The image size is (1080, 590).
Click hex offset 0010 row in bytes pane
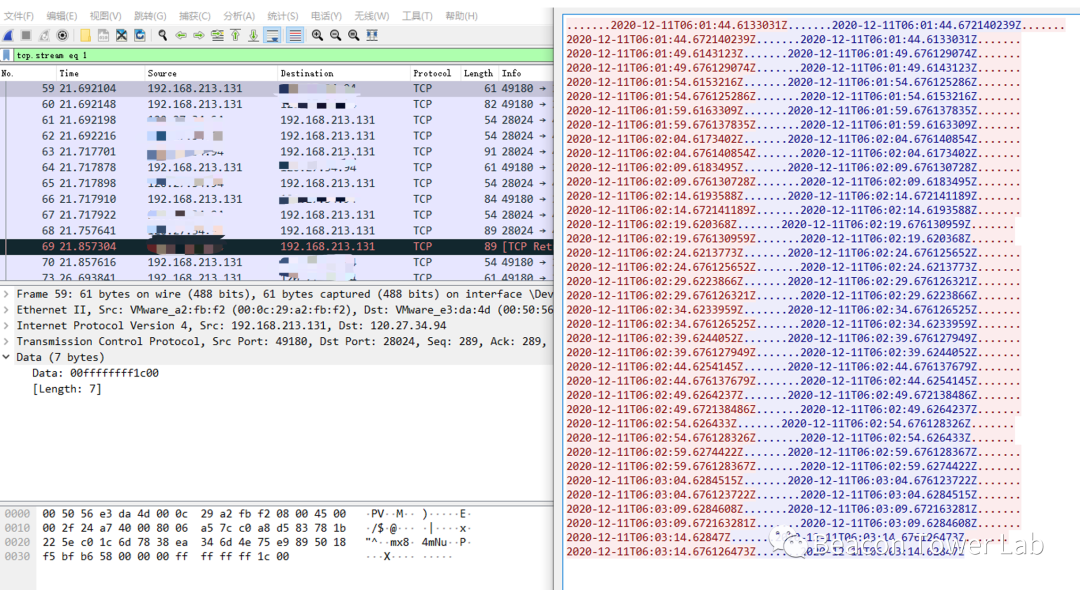click(x=236, y=528)
